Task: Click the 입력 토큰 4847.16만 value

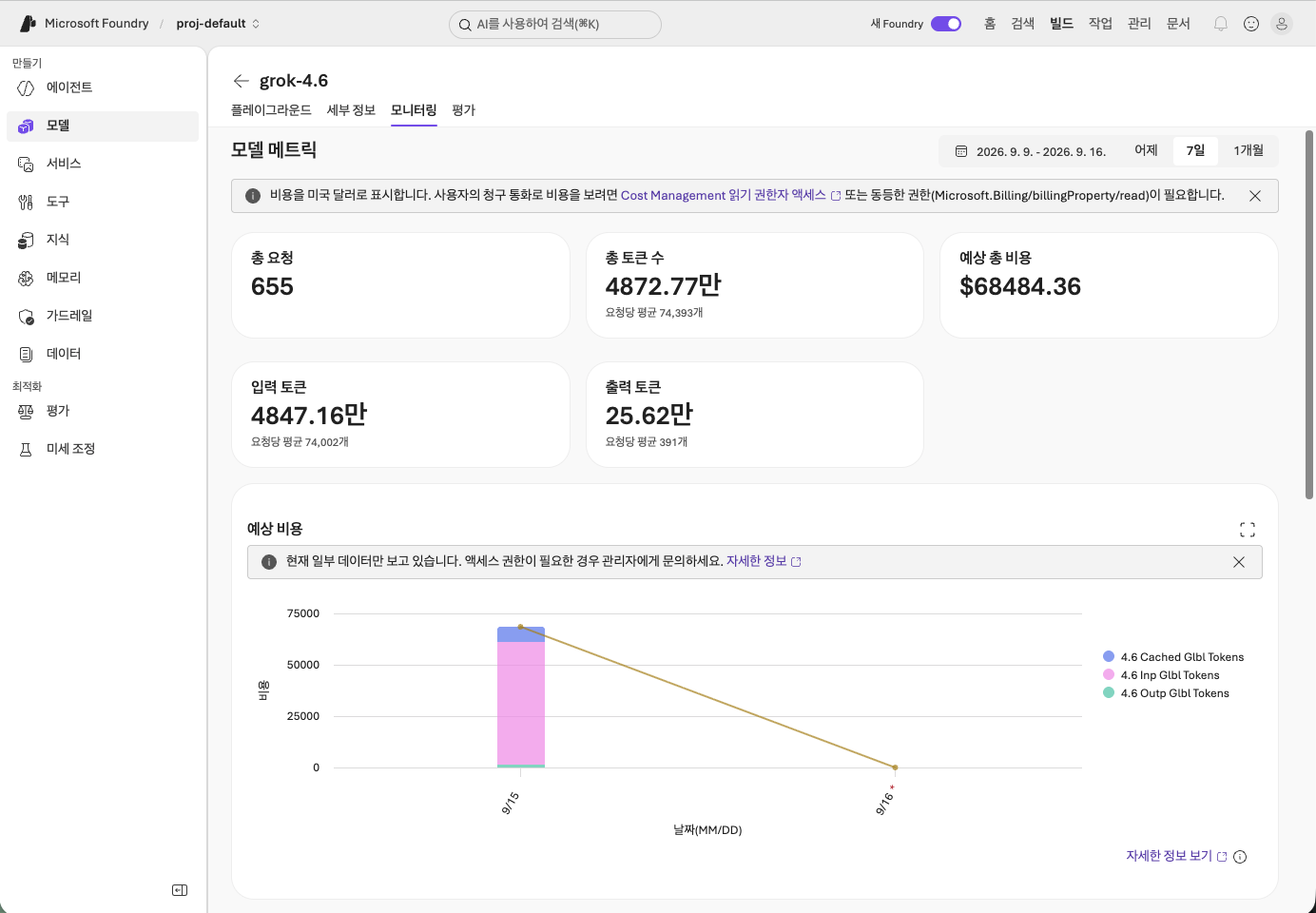Action: tap(309, 416)
